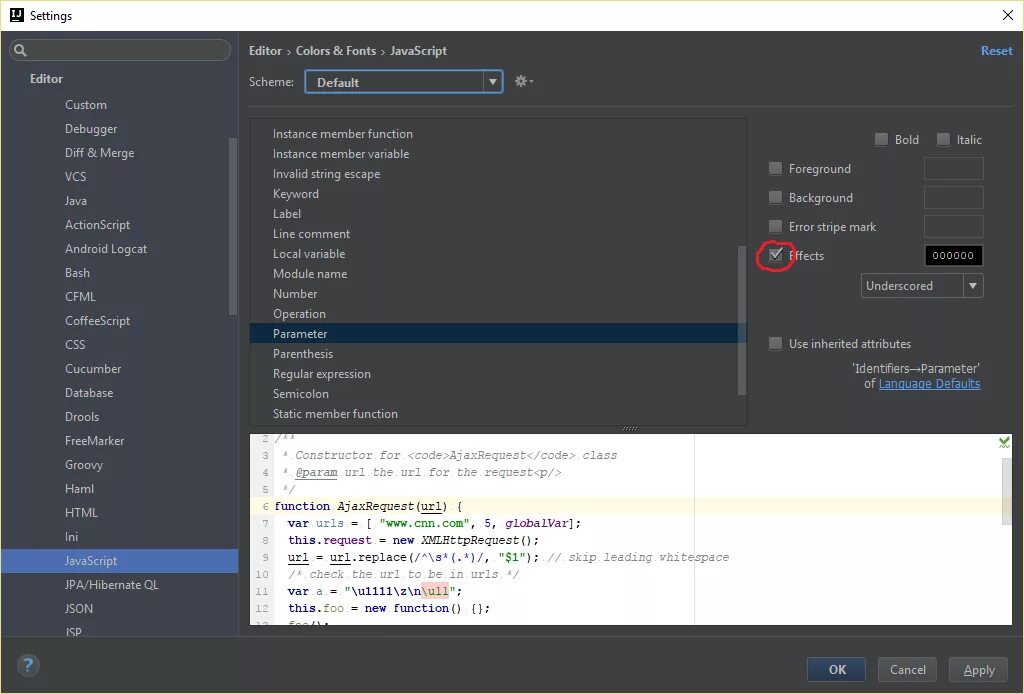Toggle the Background checkbox
The image size is (1024, 694).
point(775,197)
